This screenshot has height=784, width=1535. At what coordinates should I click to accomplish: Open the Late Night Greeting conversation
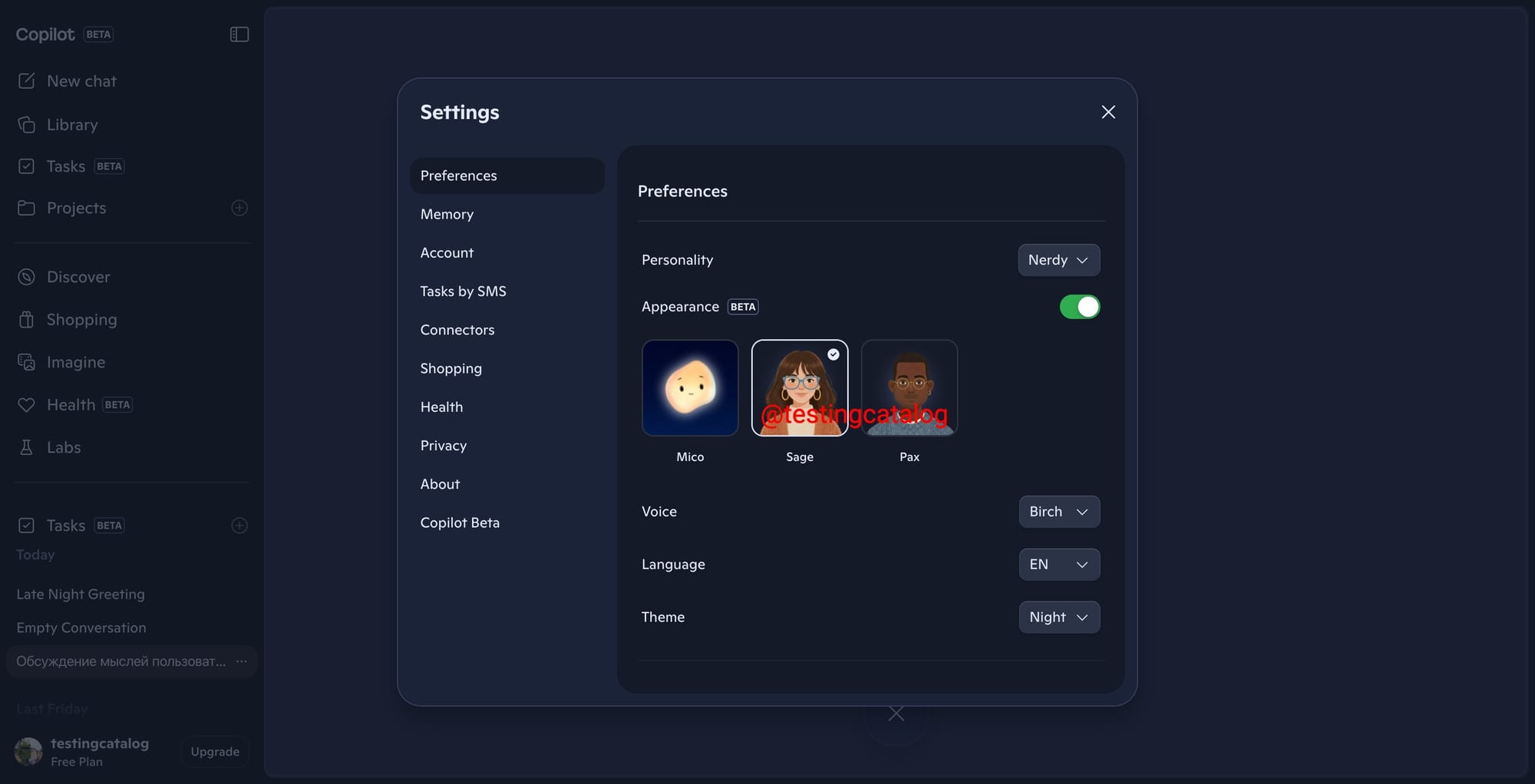click(81, 595)
